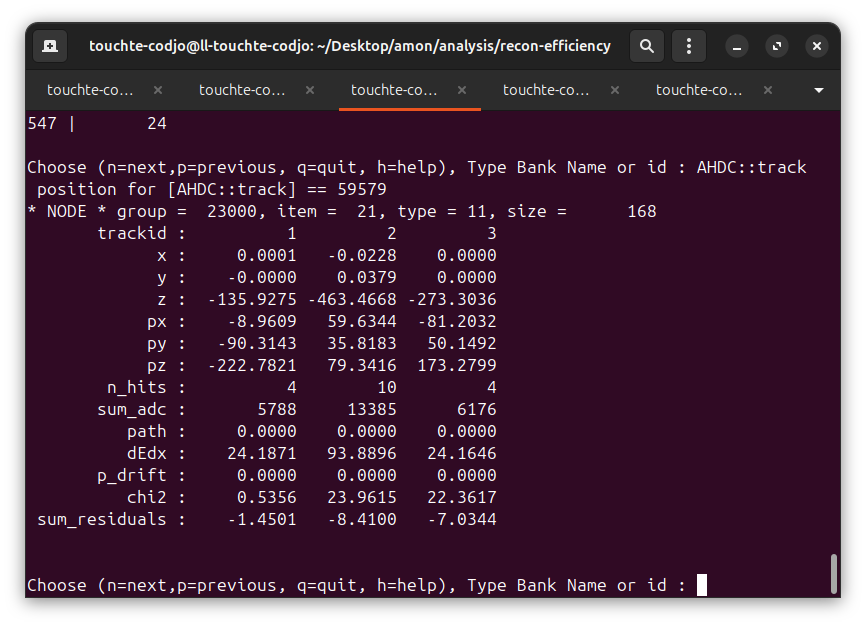Close the second terminal tab
Viewport: 866px width, 626px height.
(x=310, y=90)
